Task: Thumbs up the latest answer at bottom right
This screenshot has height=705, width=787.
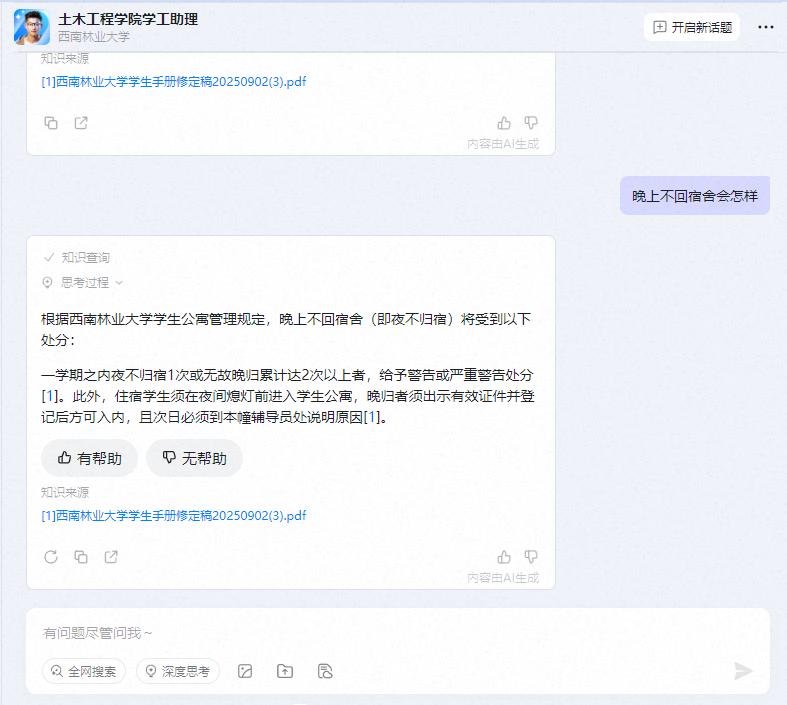Action: tap(504, 557)
